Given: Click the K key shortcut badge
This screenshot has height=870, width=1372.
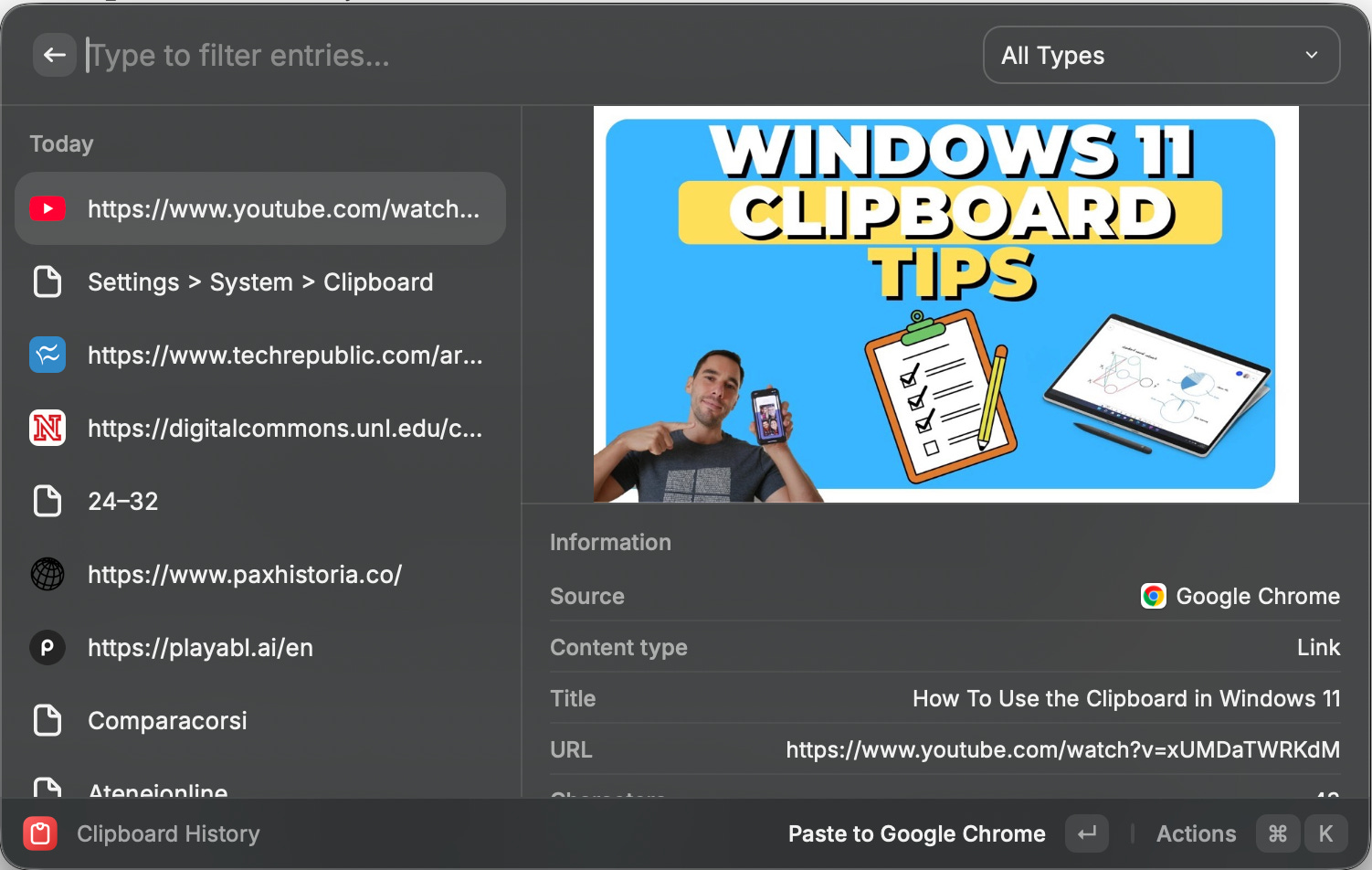Looking at the screenshot, I should (x=1325, y=833).
